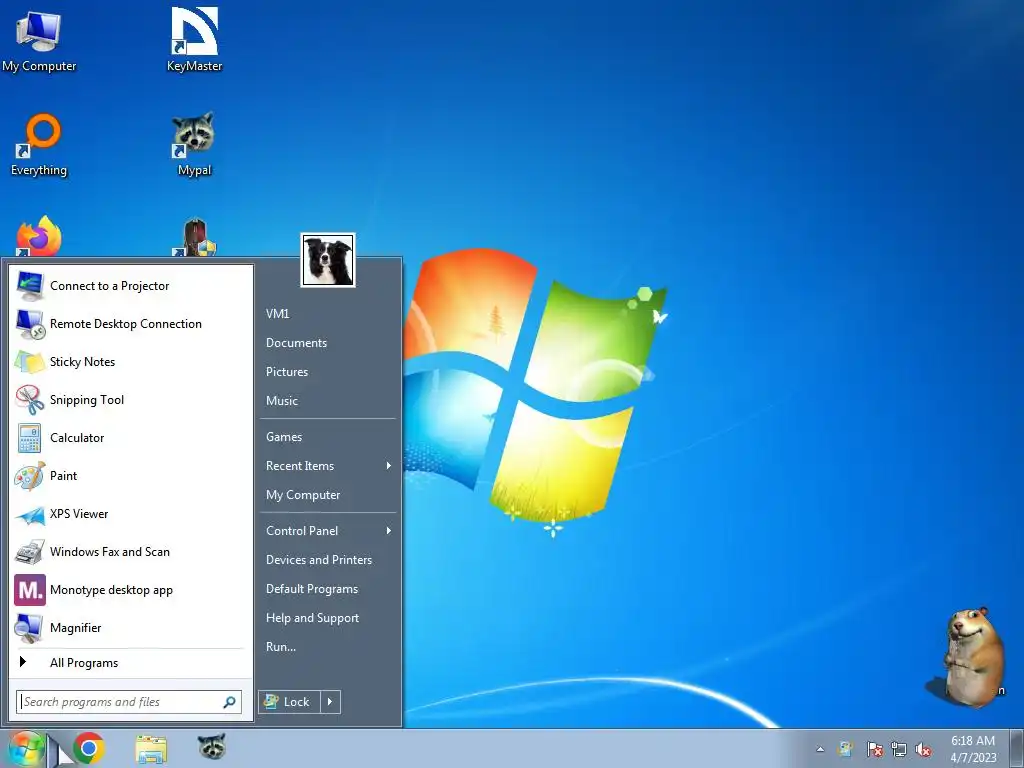Screen dimensions: 1024x768
Task: Show hidden tray icons arrow
Action: (820, 750)
